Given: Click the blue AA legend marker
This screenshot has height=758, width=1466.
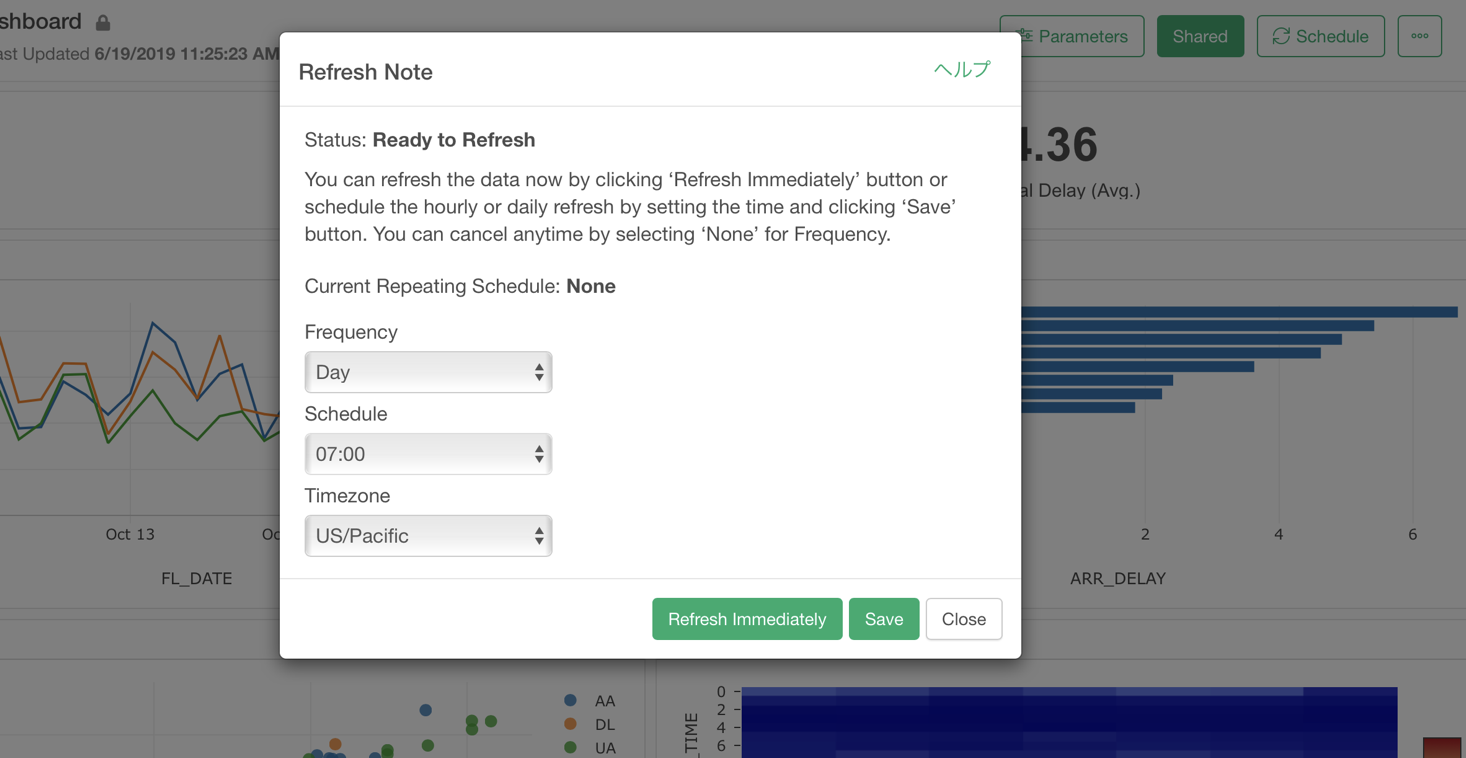Looking at the screenshot, I should [x=570, y=701].
